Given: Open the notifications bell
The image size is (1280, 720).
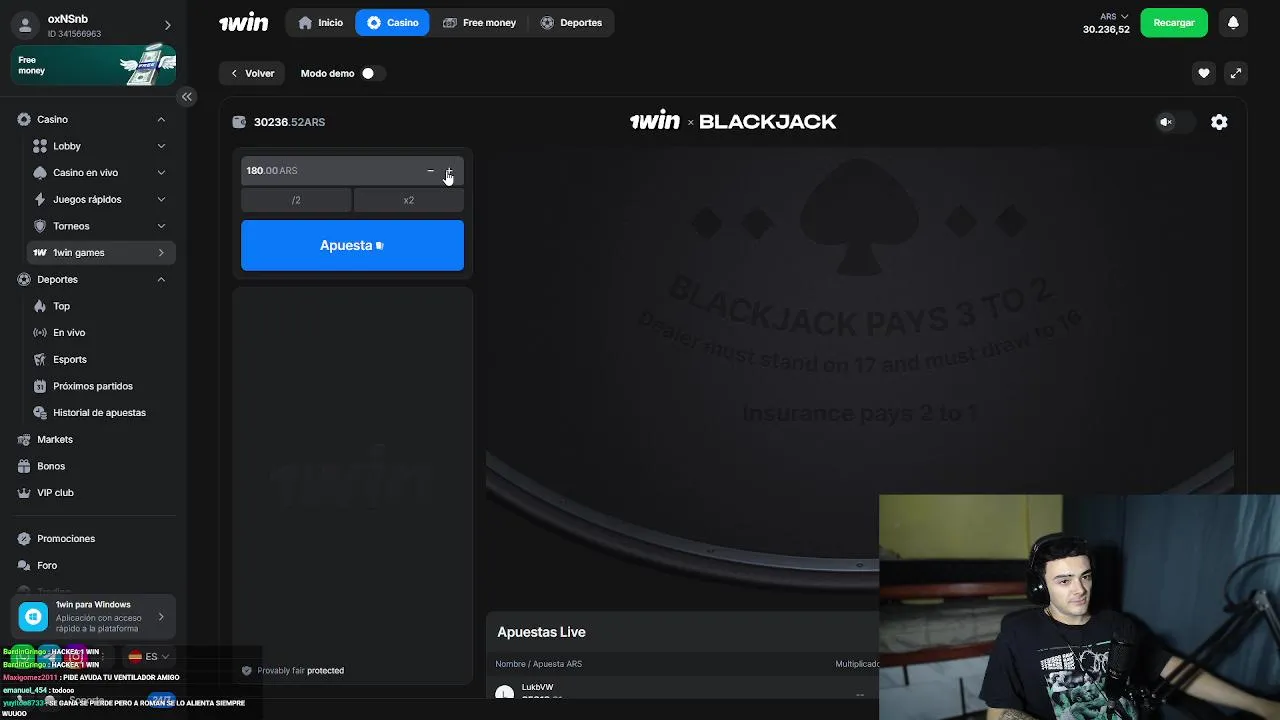Looking at the screenshot, I should [x=1233, y=23].
